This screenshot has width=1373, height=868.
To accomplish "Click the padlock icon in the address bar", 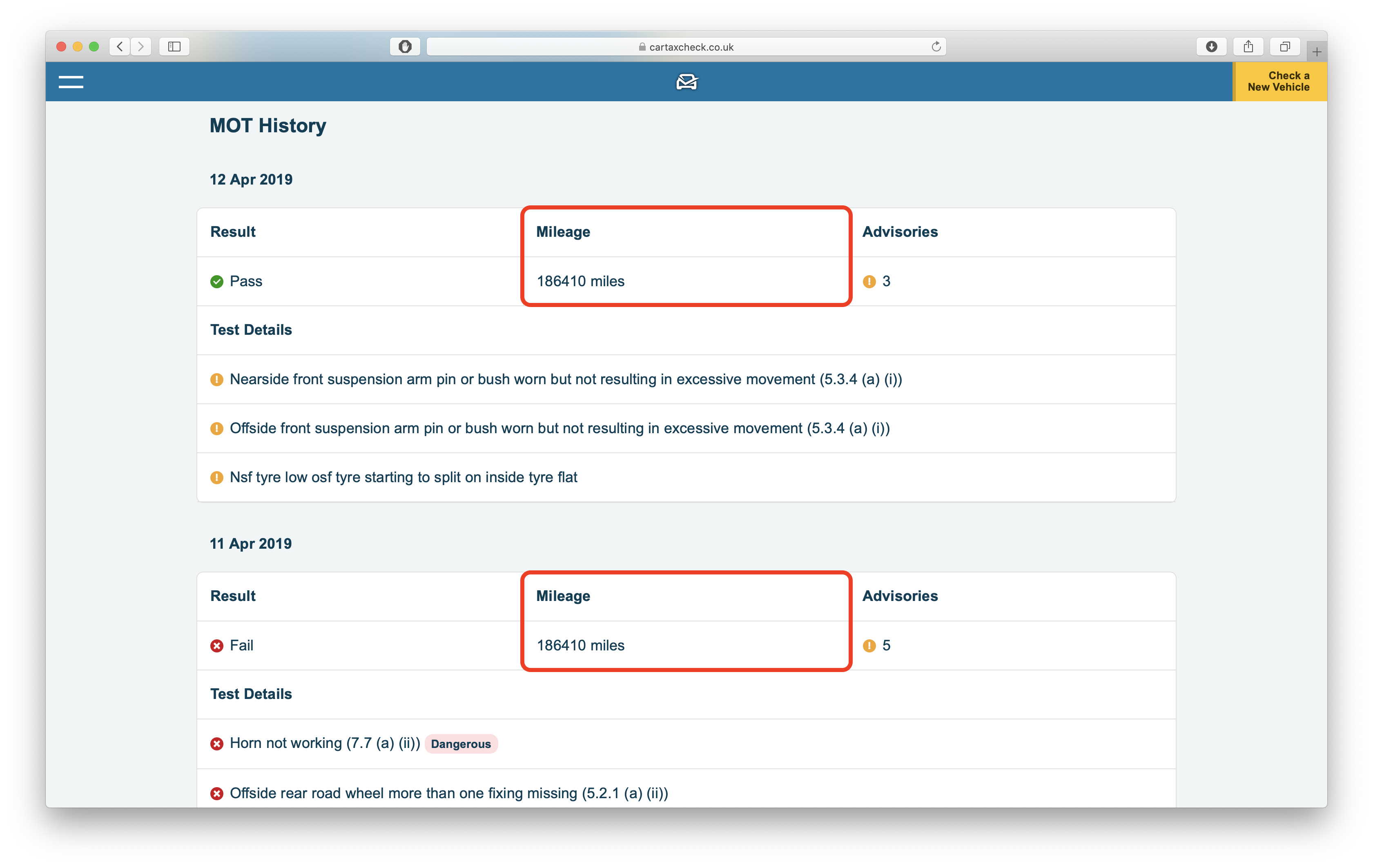I will (642, 47).
